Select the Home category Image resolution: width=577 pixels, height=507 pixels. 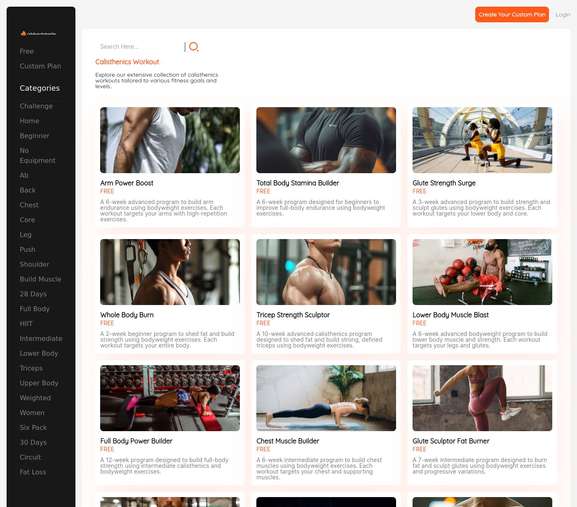[x=29, y=121]
